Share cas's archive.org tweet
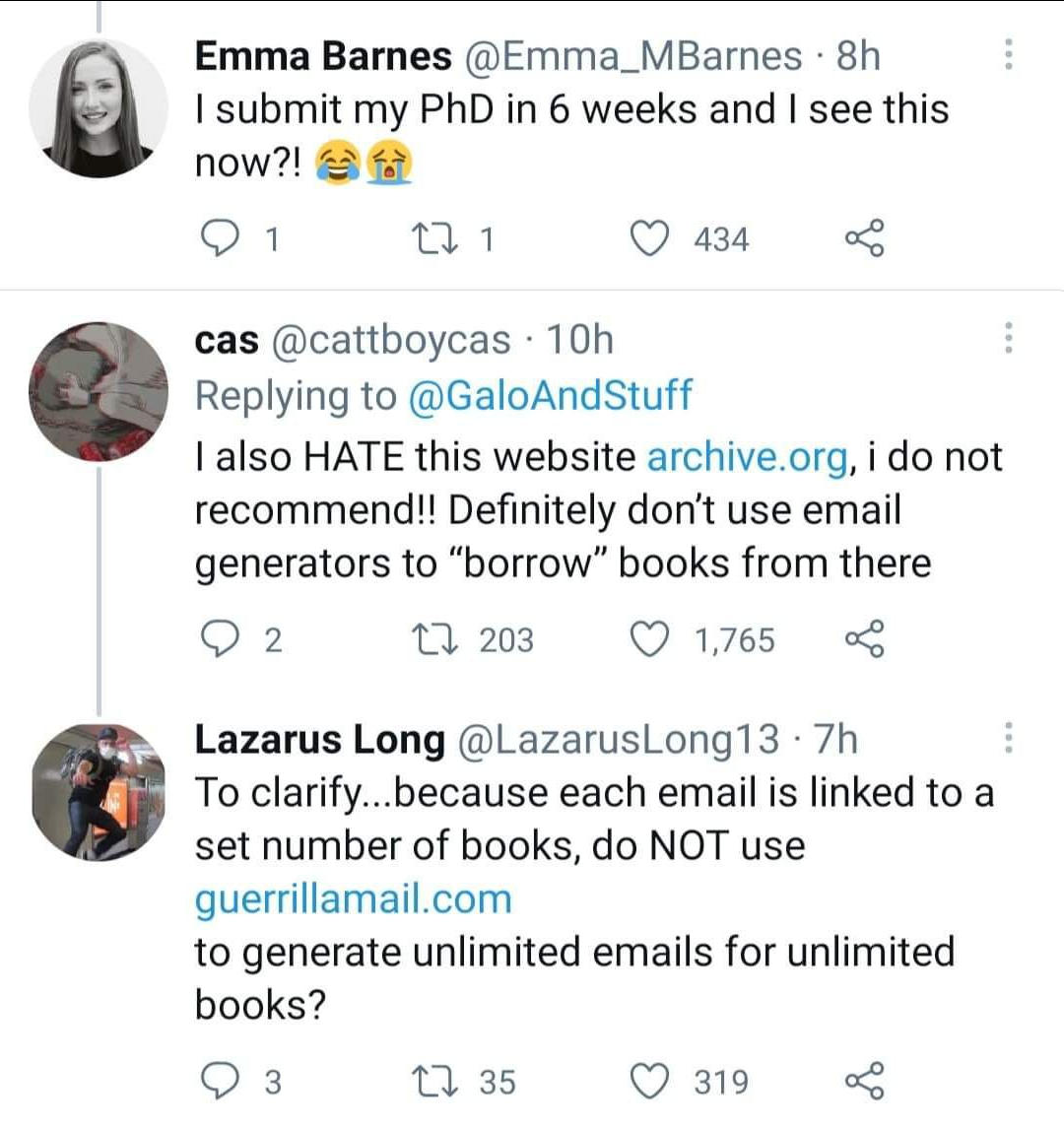Image resolution: width=1064 pixels, height=1127 pixels. pyautogui.click(x=864, y=639)
